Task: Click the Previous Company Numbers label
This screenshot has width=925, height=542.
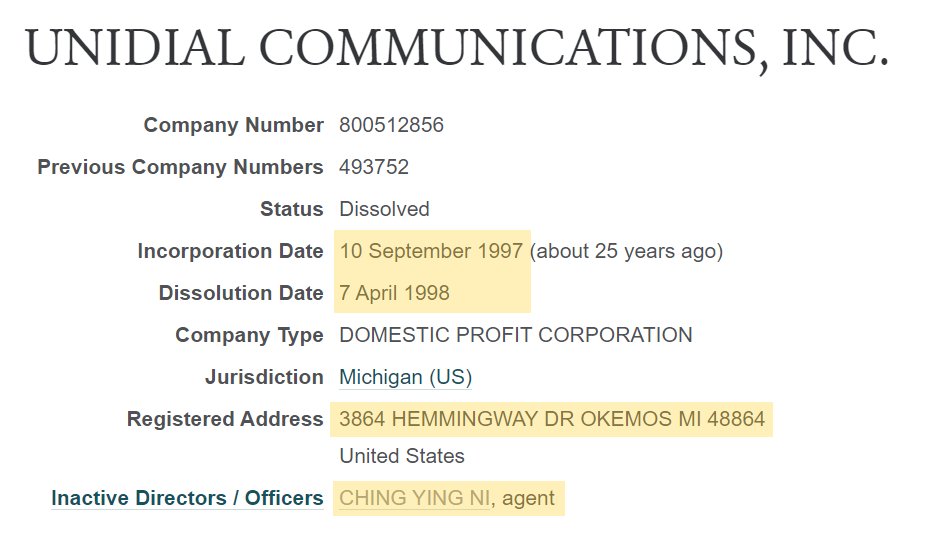Action: point(180,167)
